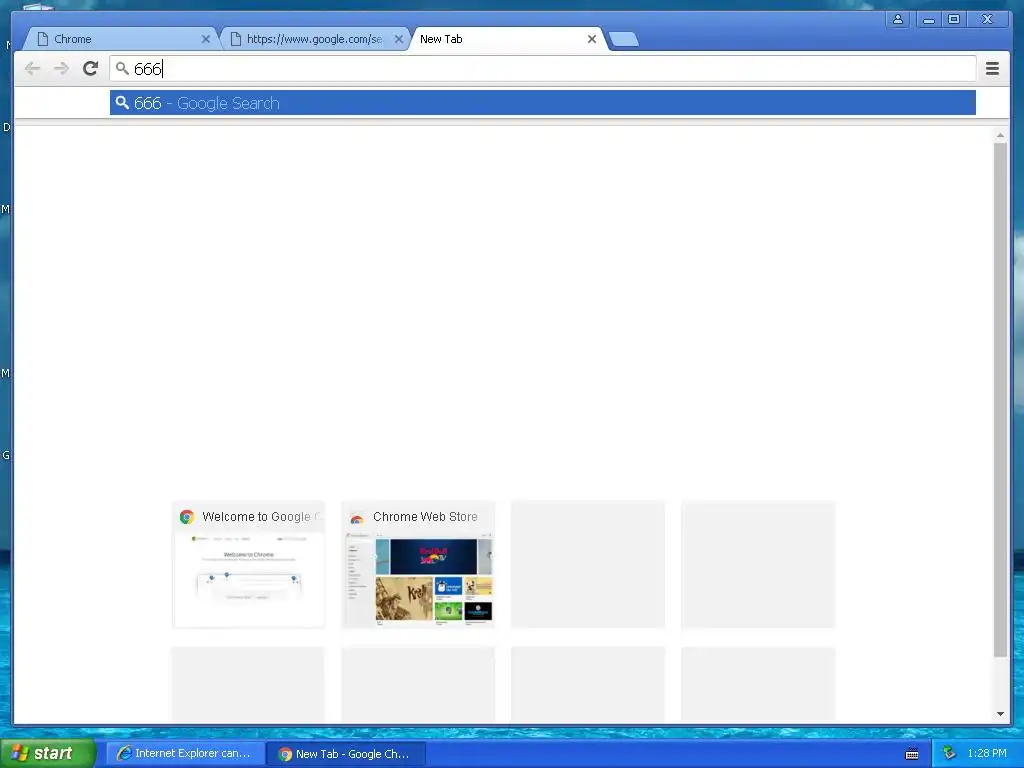Viewport: 1024px width, 768px height.
Task: Click the vertical scrollbar thumb
Action: [x=1000, y=400]
